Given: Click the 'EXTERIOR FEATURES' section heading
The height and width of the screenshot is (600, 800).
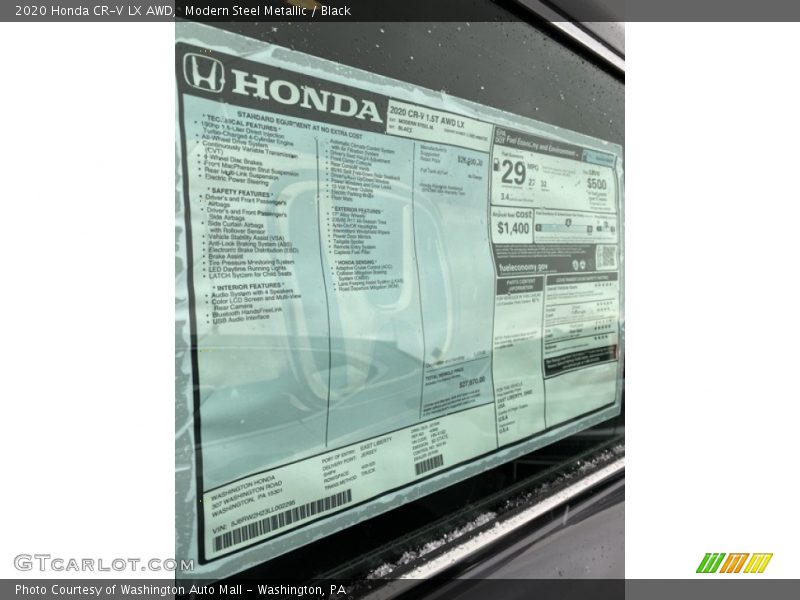Looking at the screenshot, I should pos(358,210).
